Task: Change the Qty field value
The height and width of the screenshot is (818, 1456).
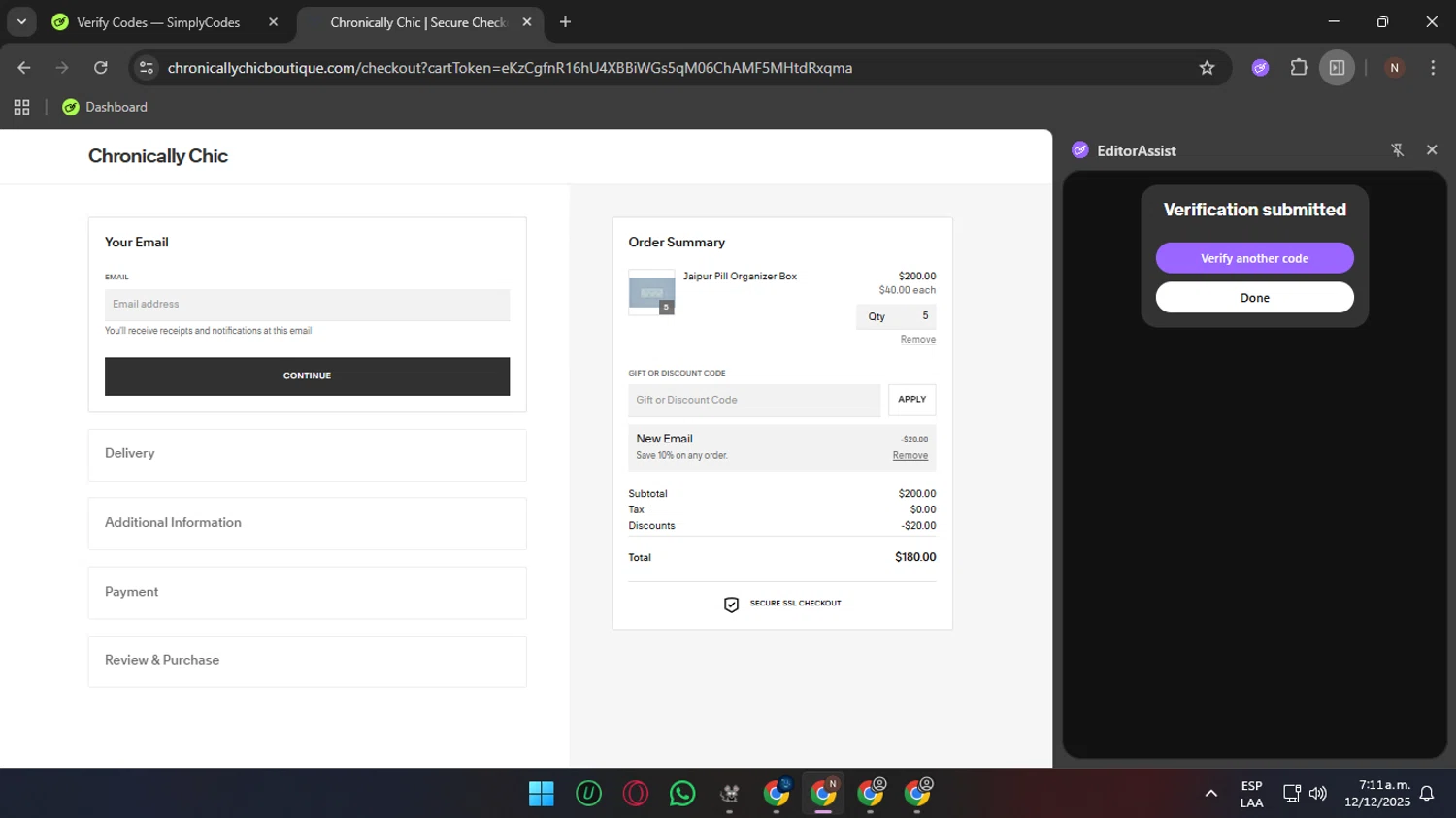Action: tap(896, 316)
